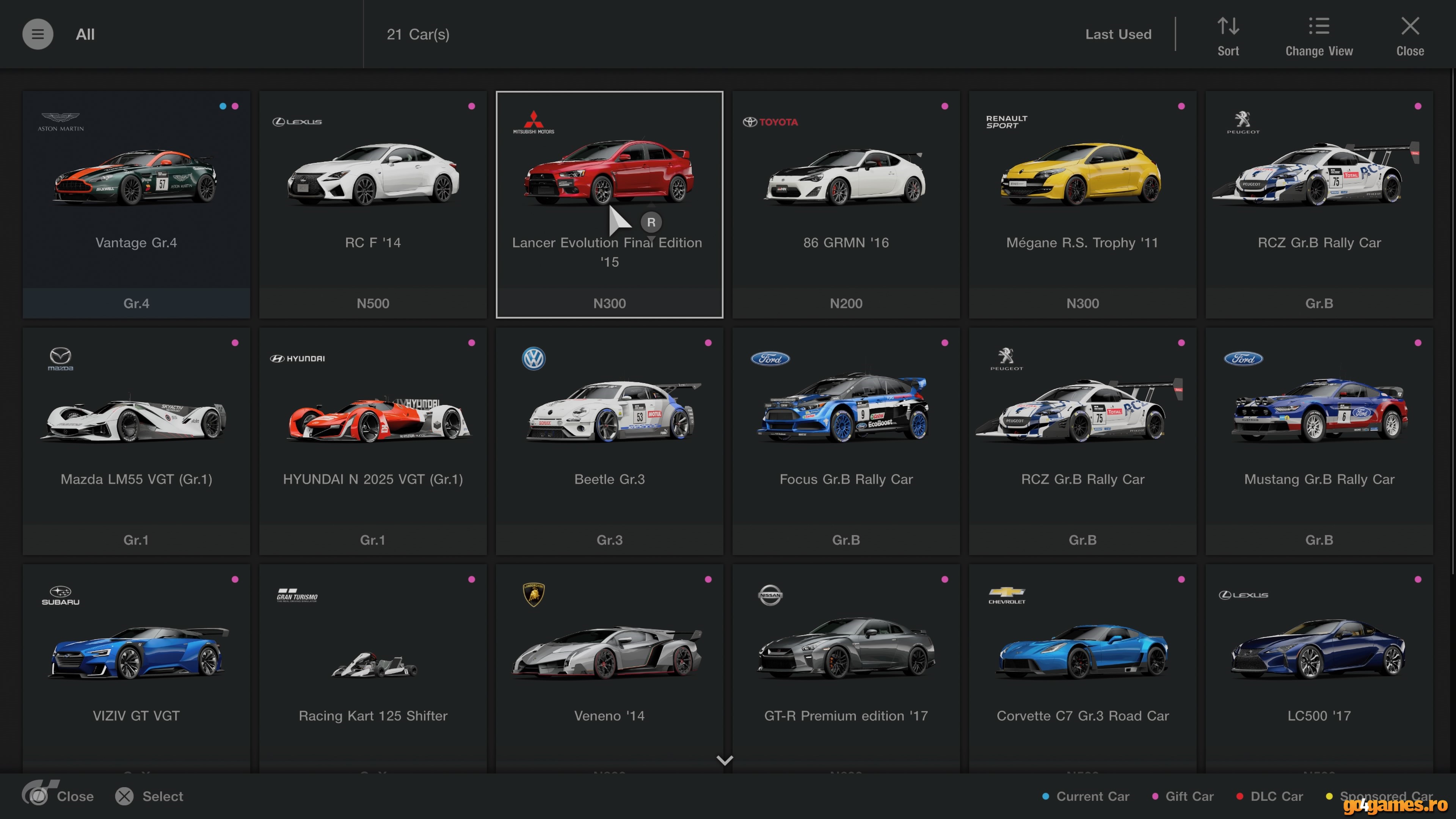1456x819 pixels.
Task: Click the Hyundai logo on N 2025 card
Action: pyautogui.click(x=297, y=358)
